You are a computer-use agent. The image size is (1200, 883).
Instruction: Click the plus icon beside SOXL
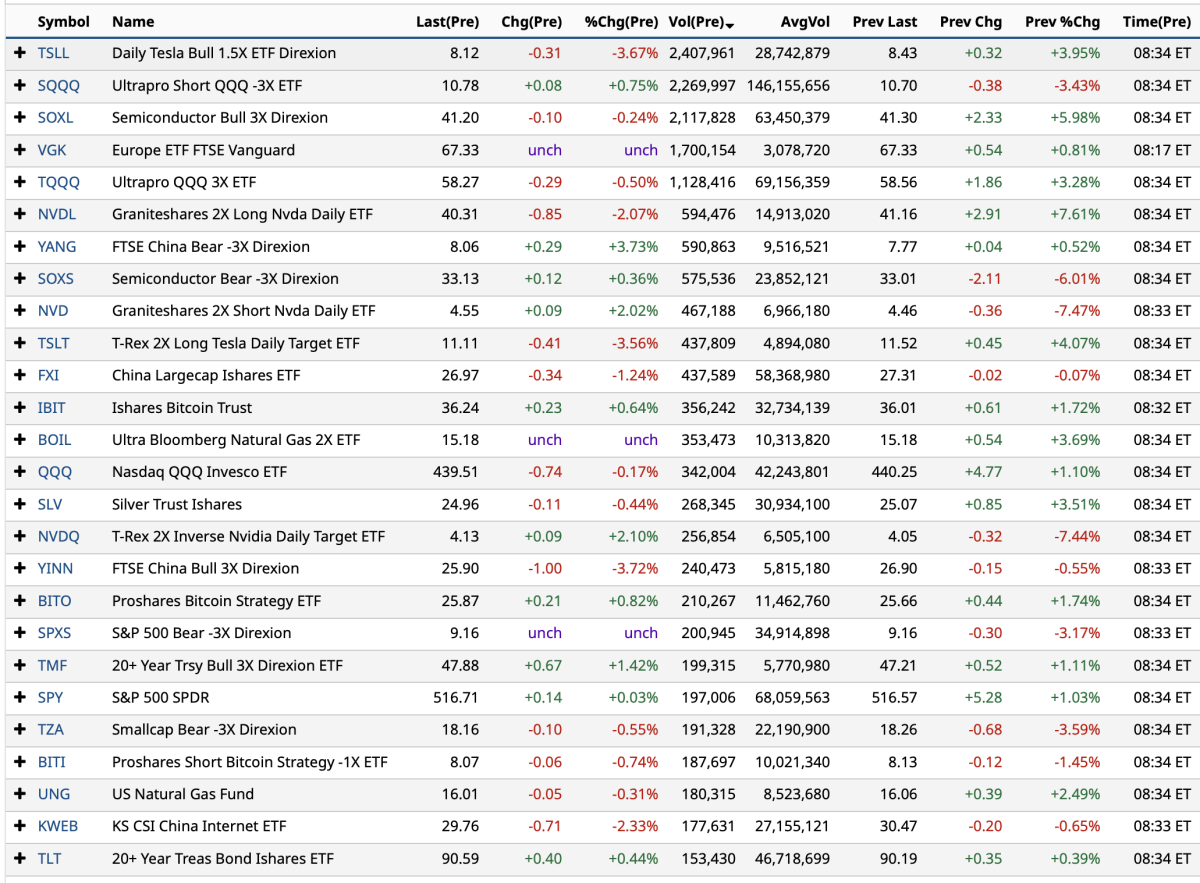click(x=19, y=118)
